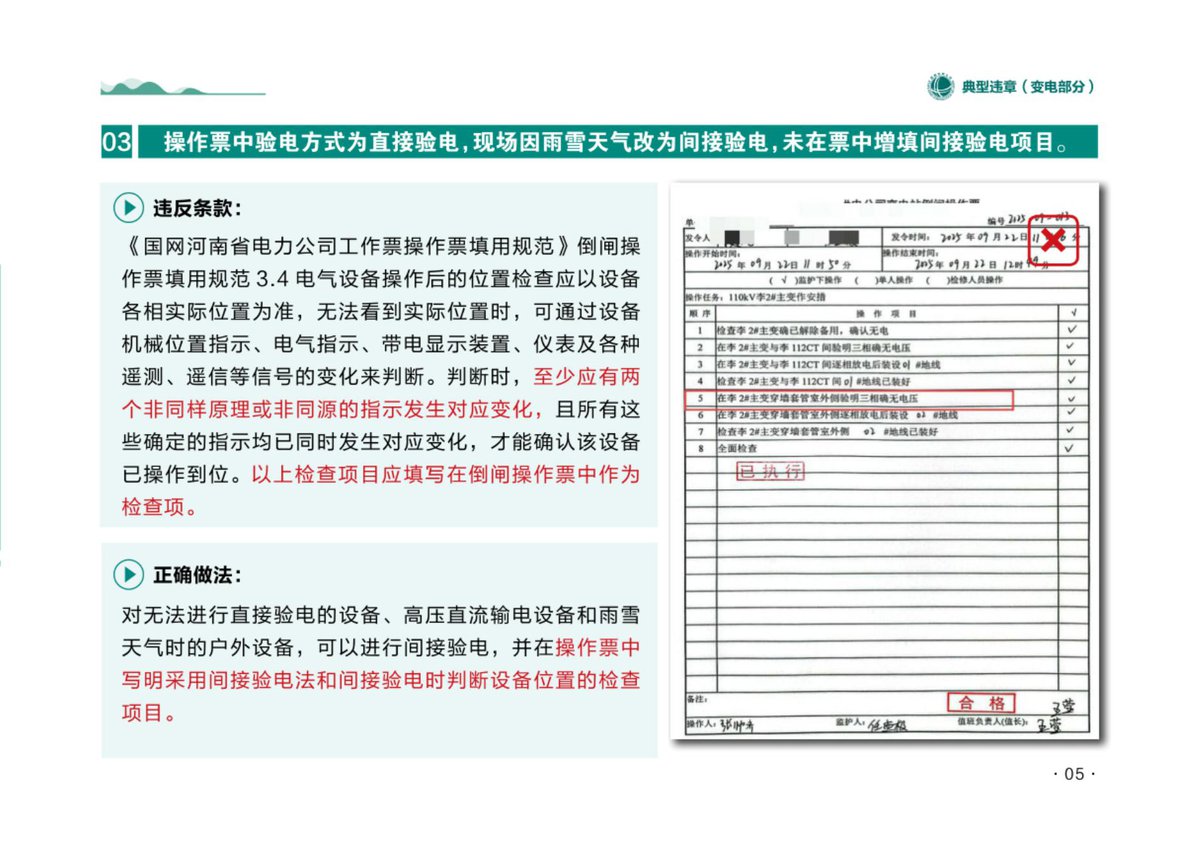The width and height of the screenshot is (1200, 849).
Task: Select the 03 number badge
Action: click(117, 142)
